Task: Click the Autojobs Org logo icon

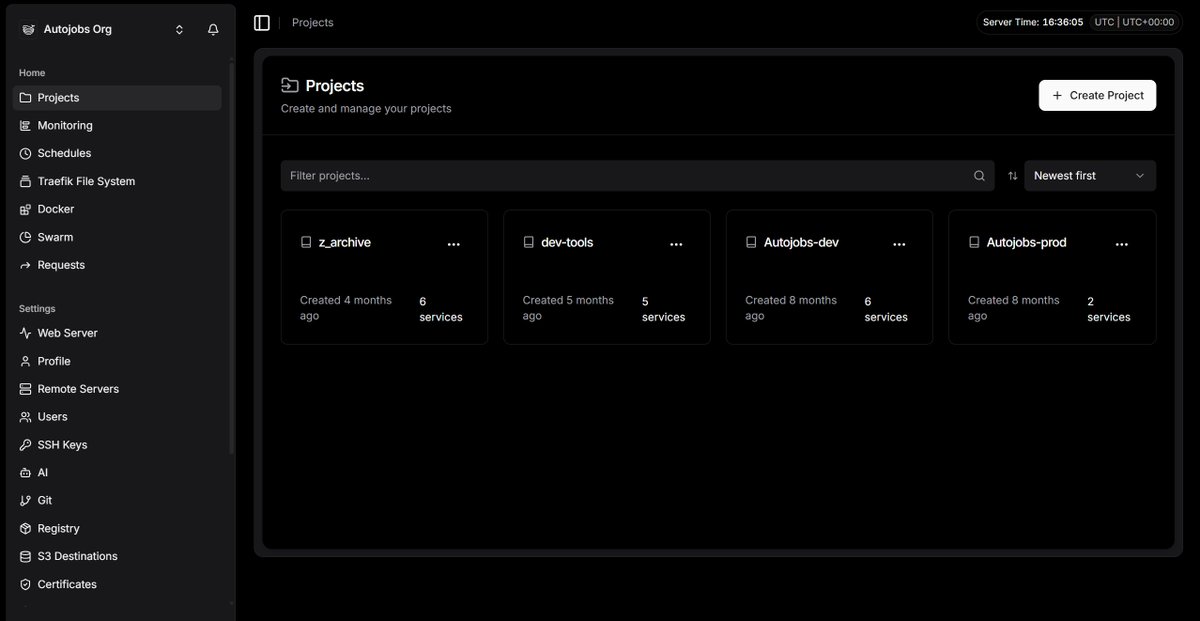Action: click(27, 30)
